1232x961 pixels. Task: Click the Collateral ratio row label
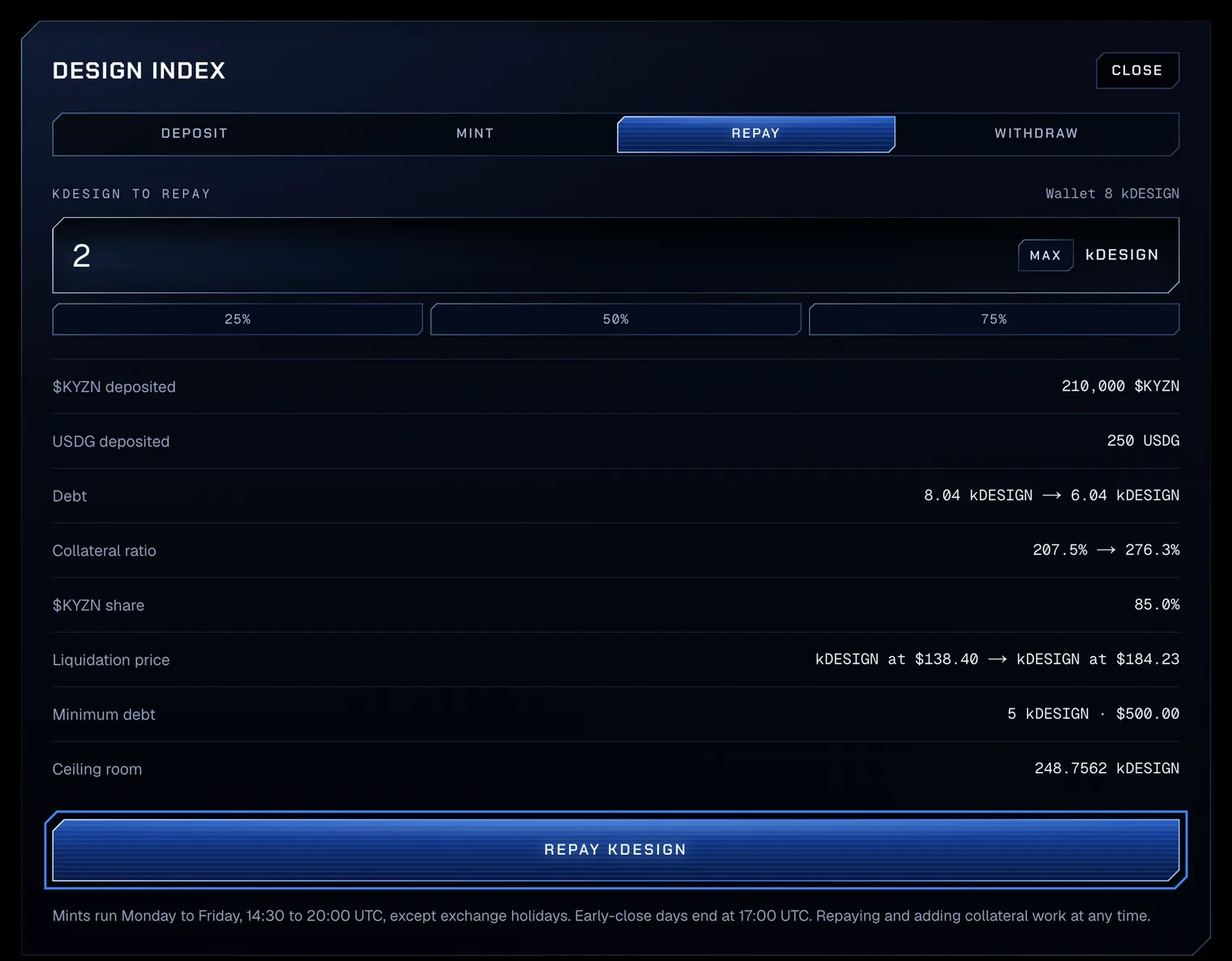[105, 551]
